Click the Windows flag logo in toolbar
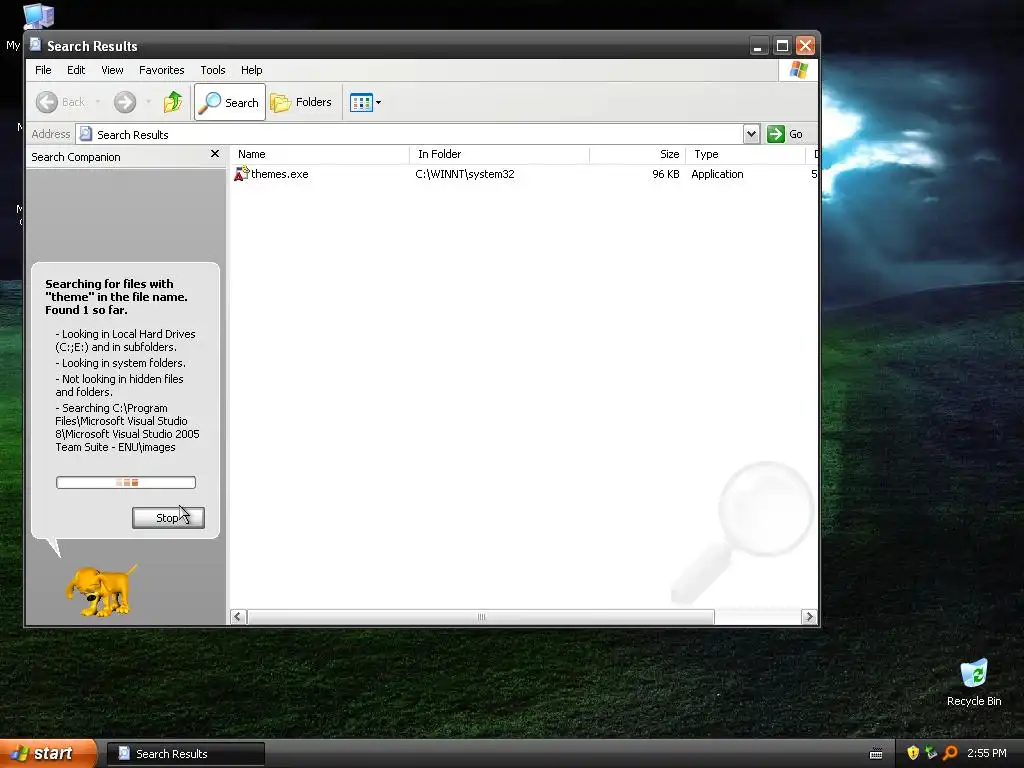Viewport: 1024px width, 768px height. click(798, 70)
